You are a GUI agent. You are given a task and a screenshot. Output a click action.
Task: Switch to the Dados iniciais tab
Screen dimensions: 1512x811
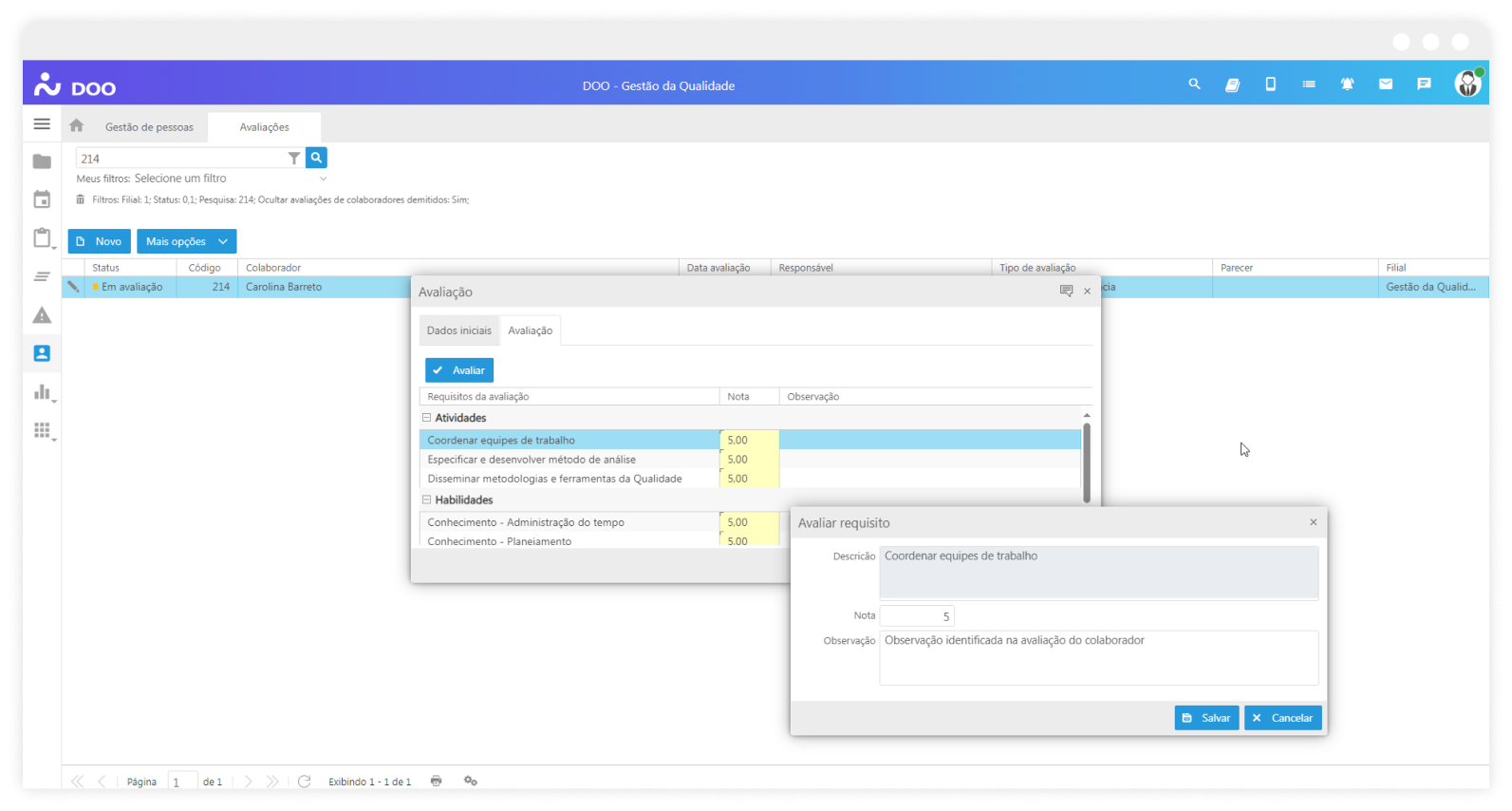click(459, 330)
